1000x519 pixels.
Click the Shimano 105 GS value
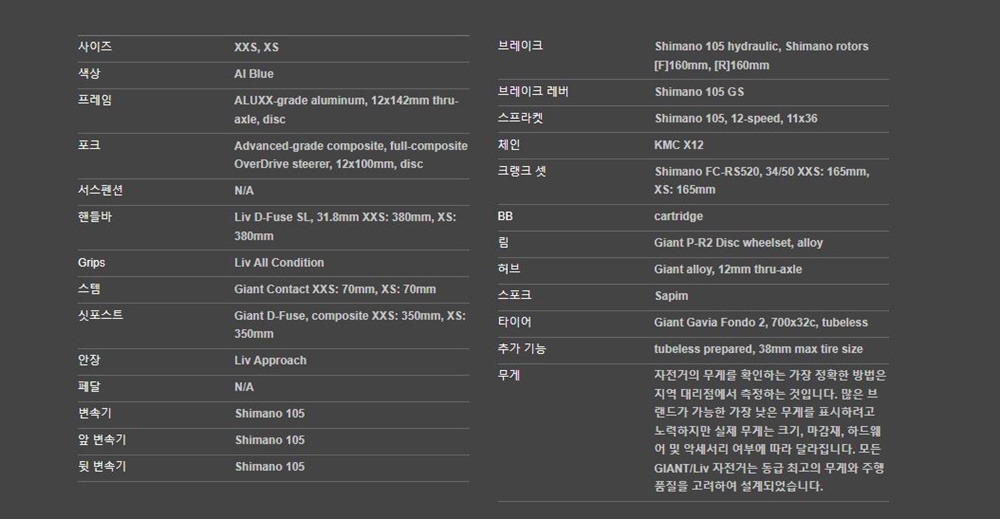699,92
